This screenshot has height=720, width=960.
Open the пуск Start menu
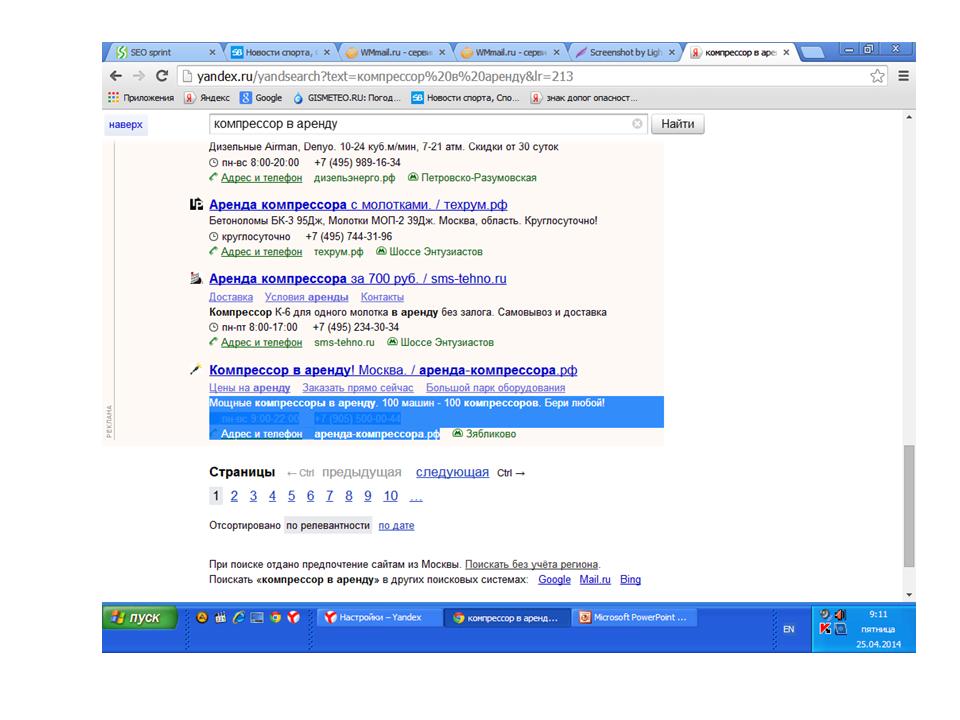pyautogui.click(x=140, y=617)
